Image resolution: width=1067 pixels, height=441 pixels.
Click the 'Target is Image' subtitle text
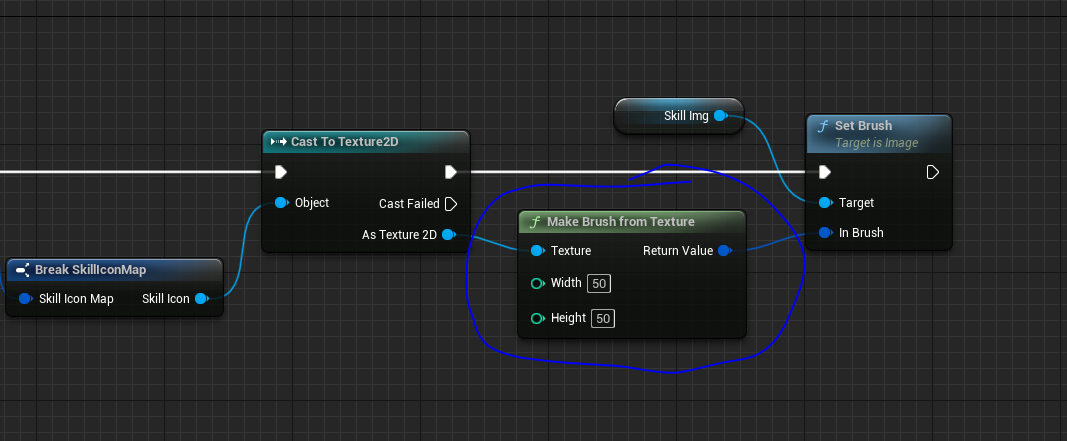(876, 143)
